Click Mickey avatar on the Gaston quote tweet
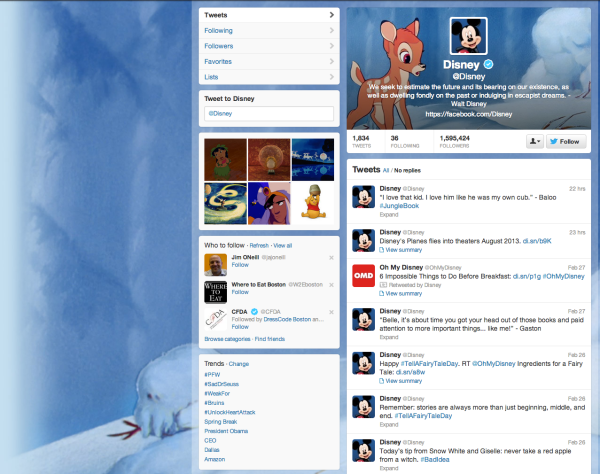Image resolution: width=600 pixels, height=474 pixels. pyautogui.click(x=363, y=320)
